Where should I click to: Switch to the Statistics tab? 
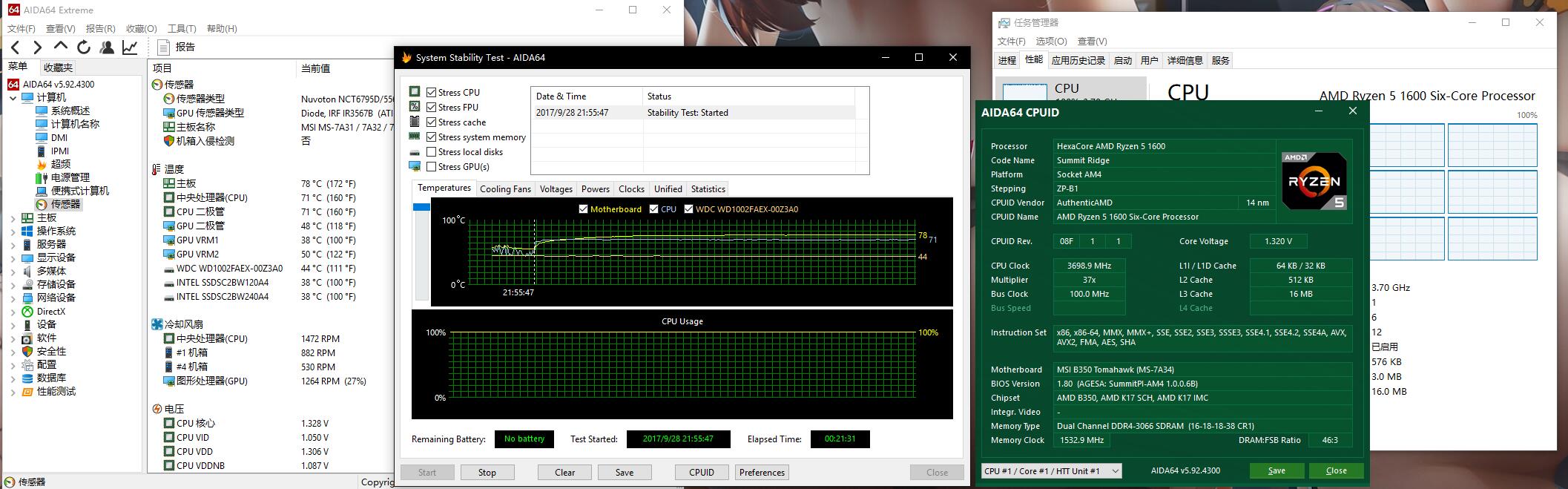pos(708,189)
